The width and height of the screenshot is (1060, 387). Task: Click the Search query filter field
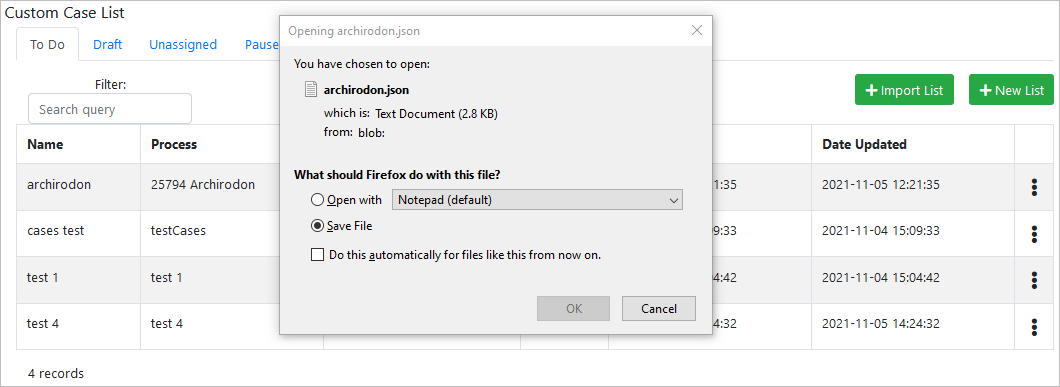110,109
